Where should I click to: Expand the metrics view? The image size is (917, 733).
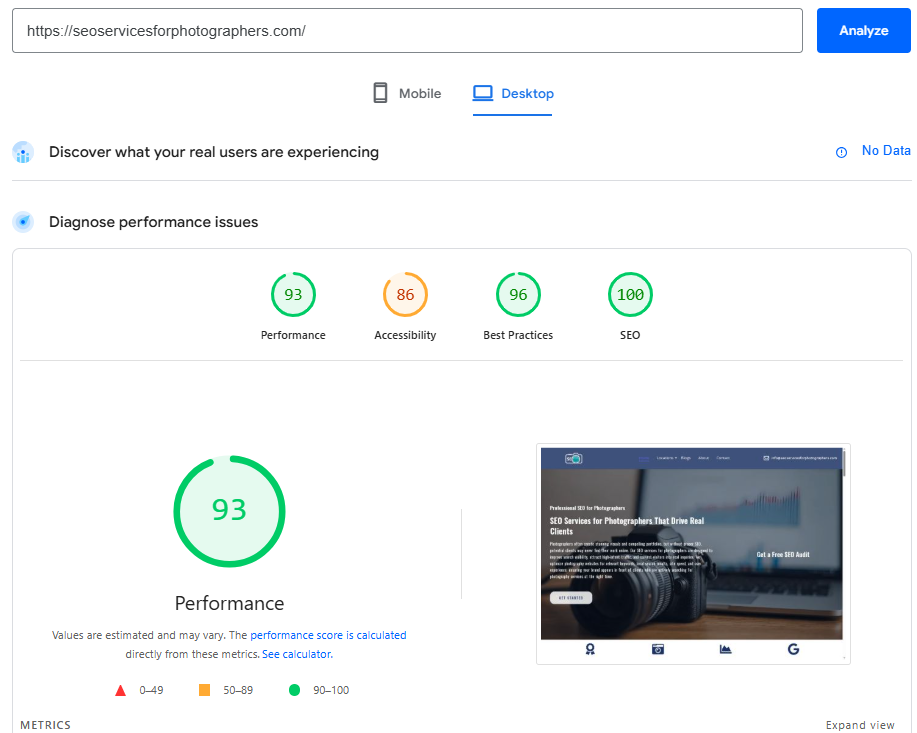coord(860,725)
